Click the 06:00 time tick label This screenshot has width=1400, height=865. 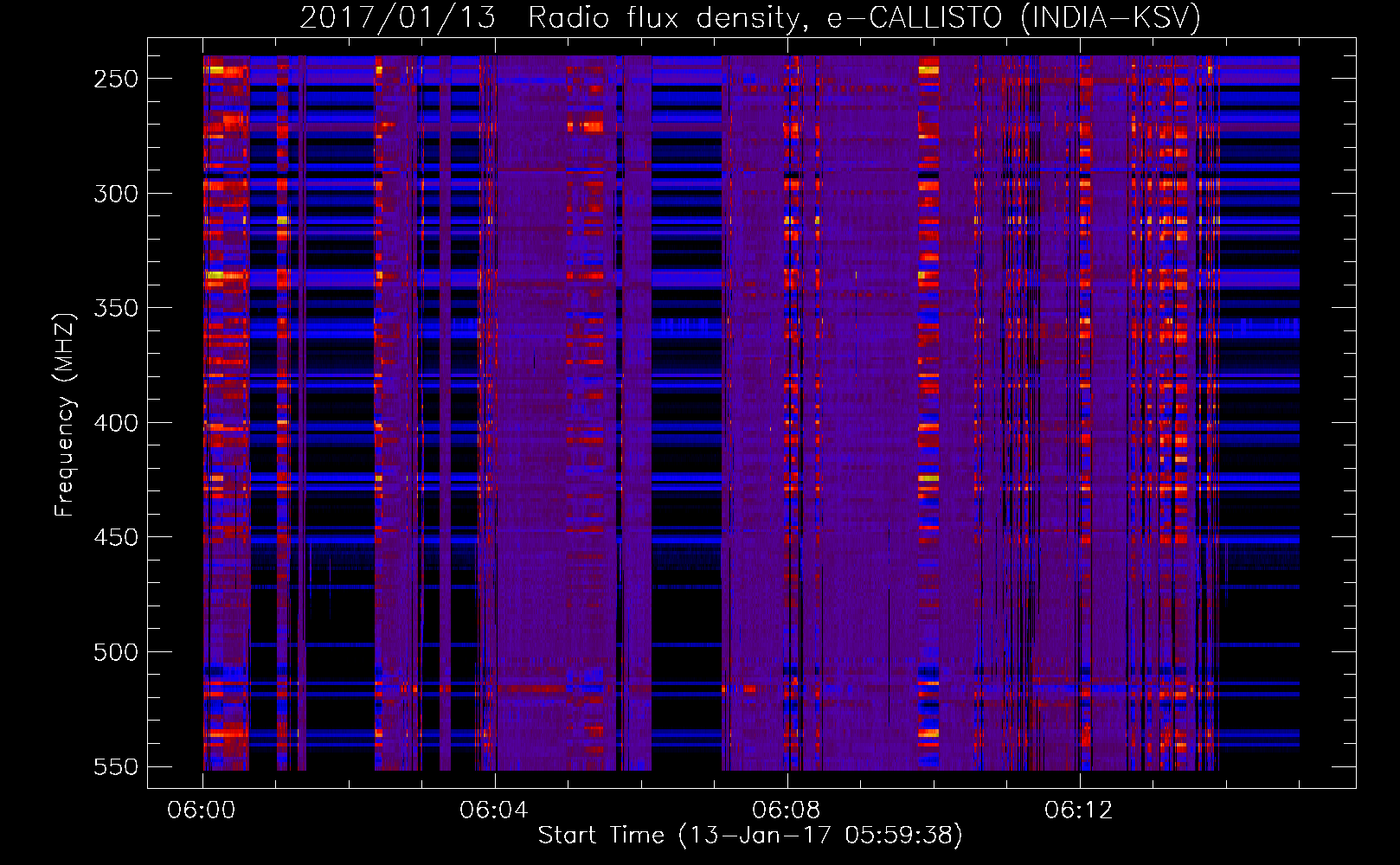(x=202, y=811)
